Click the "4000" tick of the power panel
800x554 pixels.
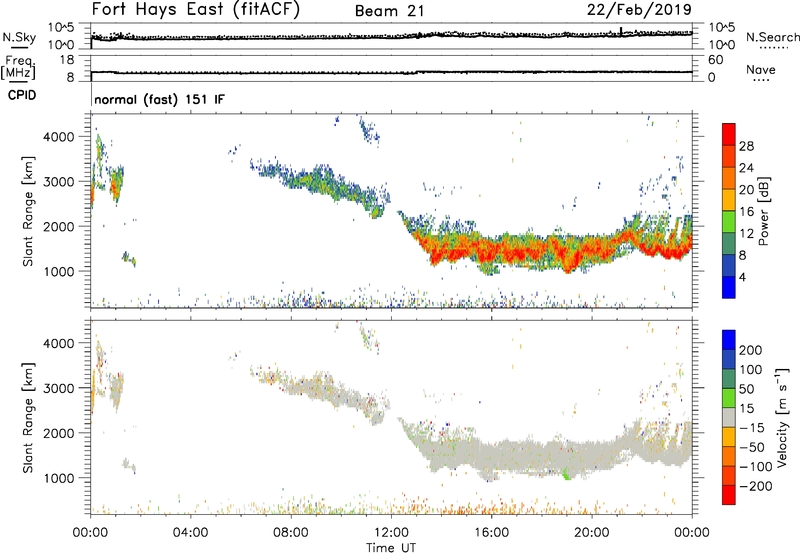point(59,137)
